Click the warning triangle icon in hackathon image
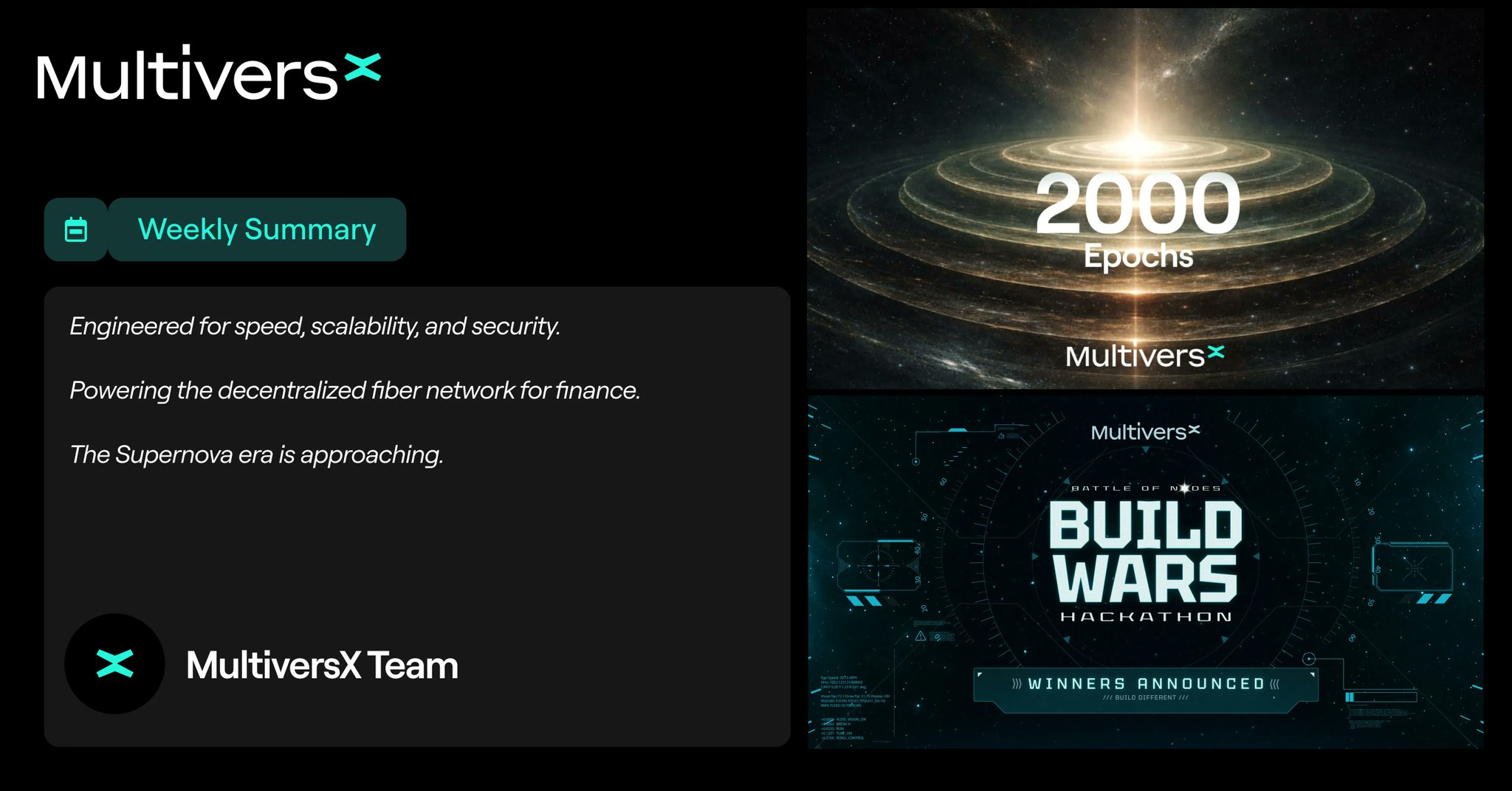Screen dimensions: 1512x791 pyautogui.click(x=921, y=635)
